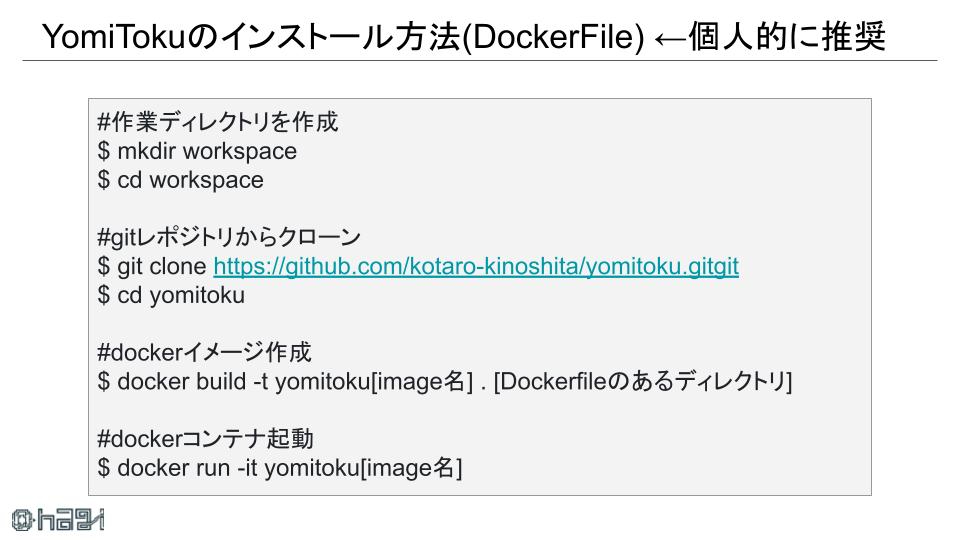Click the git clone text before link

[162, 266]
